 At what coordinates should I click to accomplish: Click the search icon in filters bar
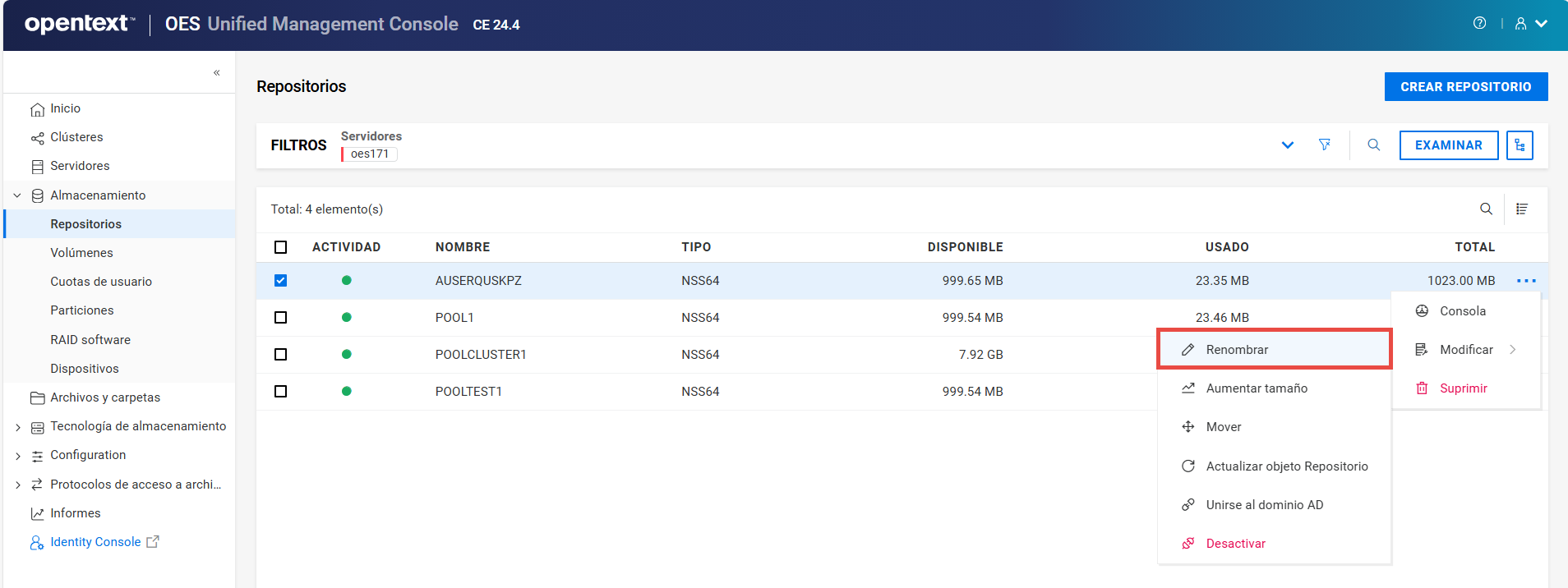1373,145
